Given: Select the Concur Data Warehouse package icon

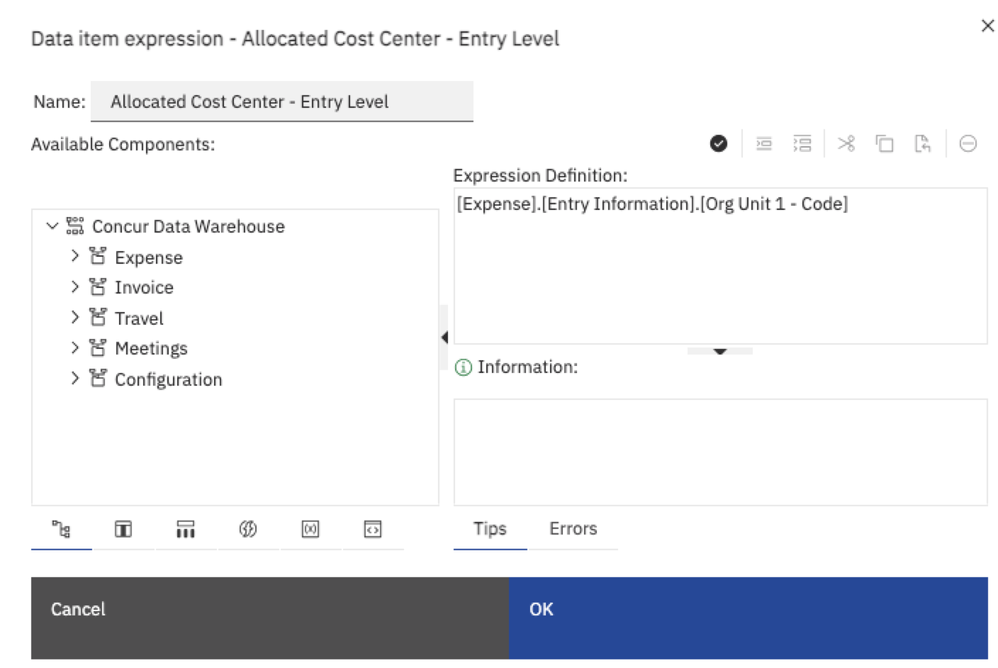Looking at the screenshot, I should 75,226.
